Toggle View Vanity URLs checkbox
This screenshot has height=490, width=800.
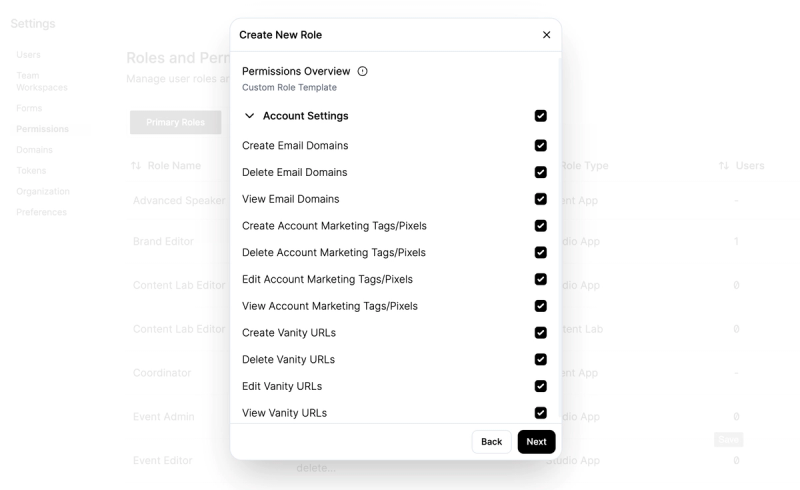541,413
